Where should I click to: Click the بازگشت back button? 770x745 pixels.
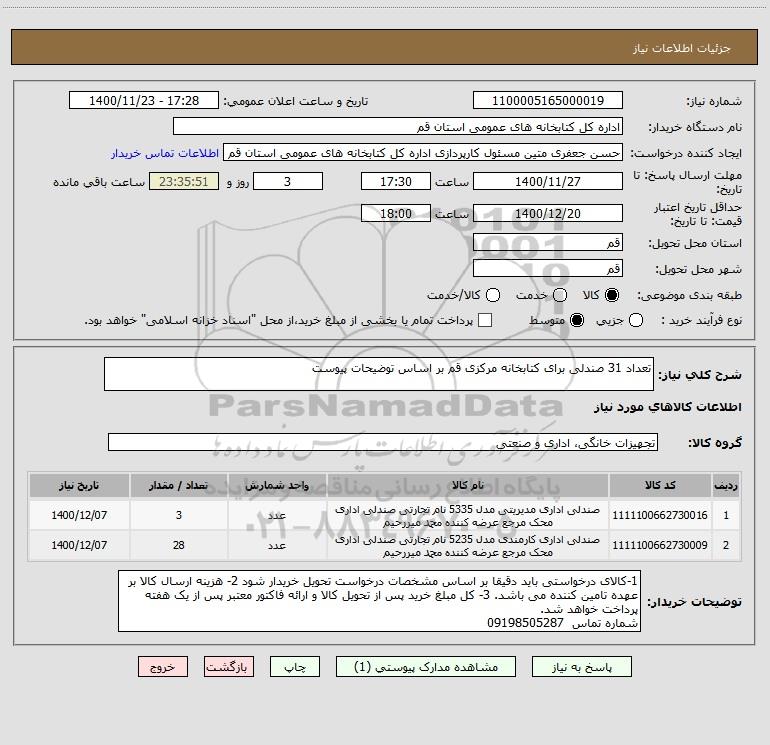click(229, 667)
